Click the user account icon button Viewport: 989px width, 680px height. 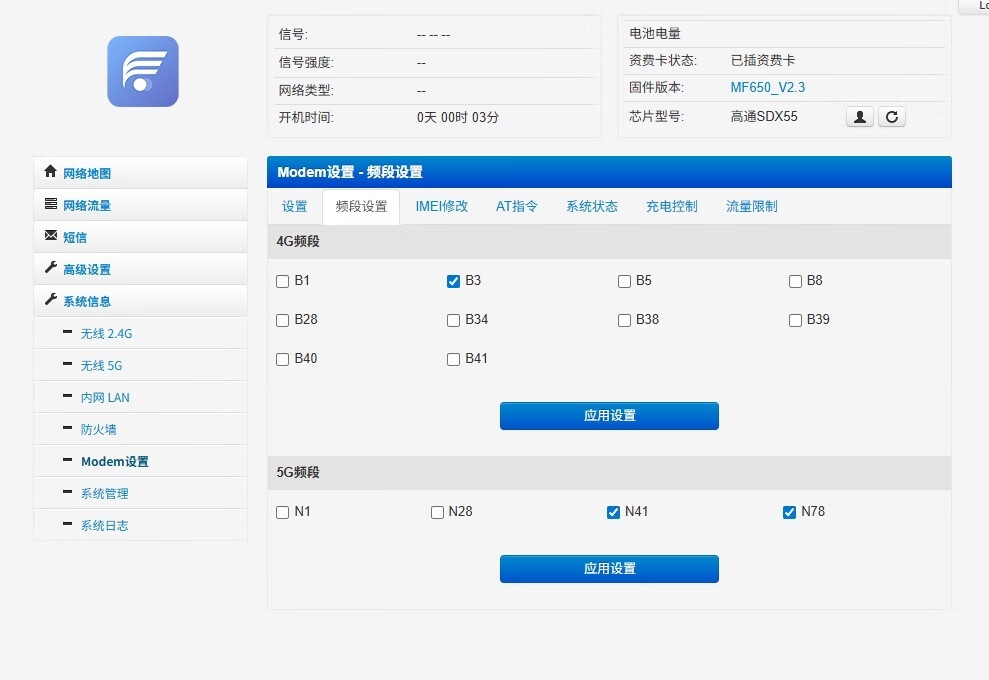[x=859, y=117]
